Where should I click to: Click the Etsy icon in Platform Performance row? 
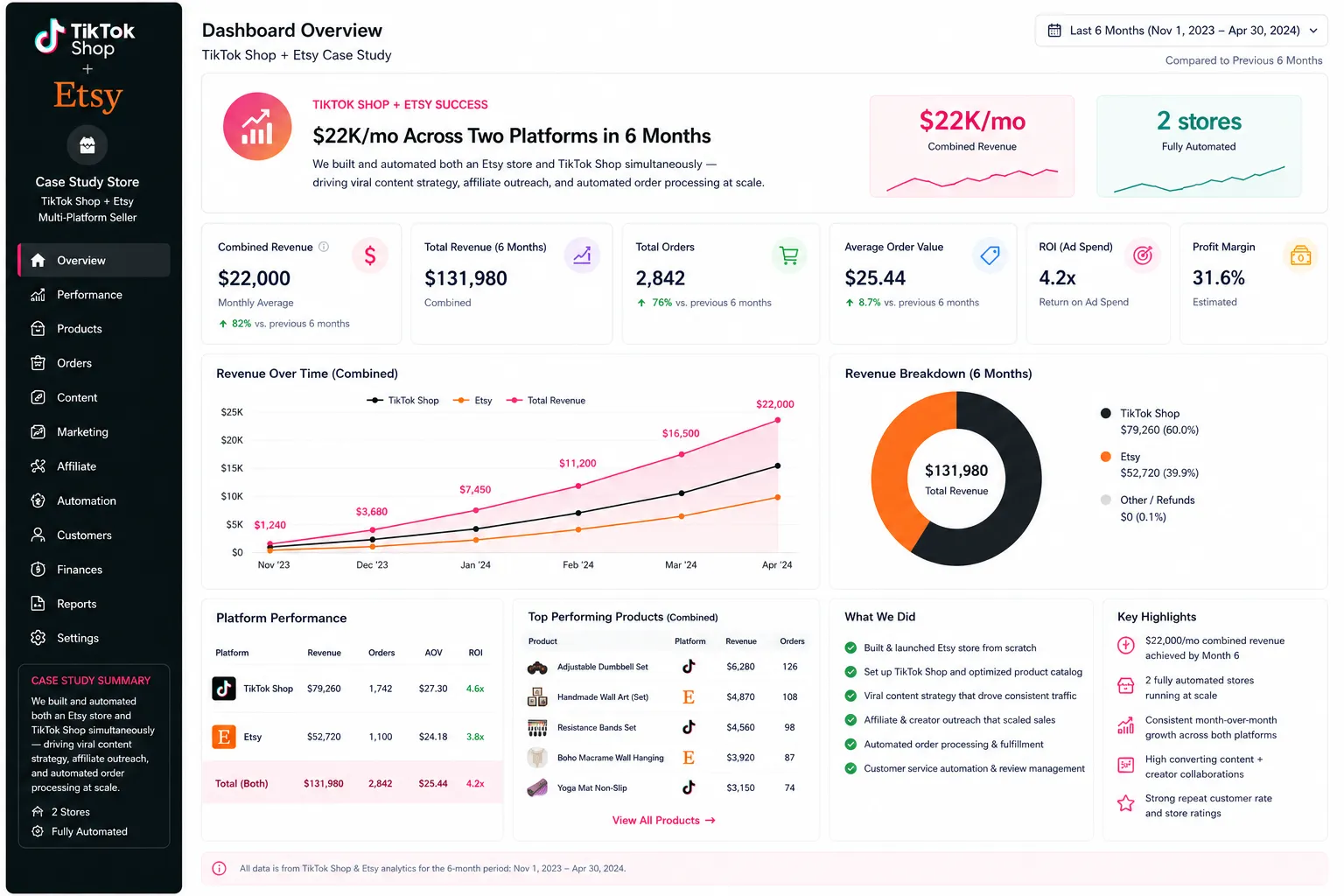pos(224,737)
